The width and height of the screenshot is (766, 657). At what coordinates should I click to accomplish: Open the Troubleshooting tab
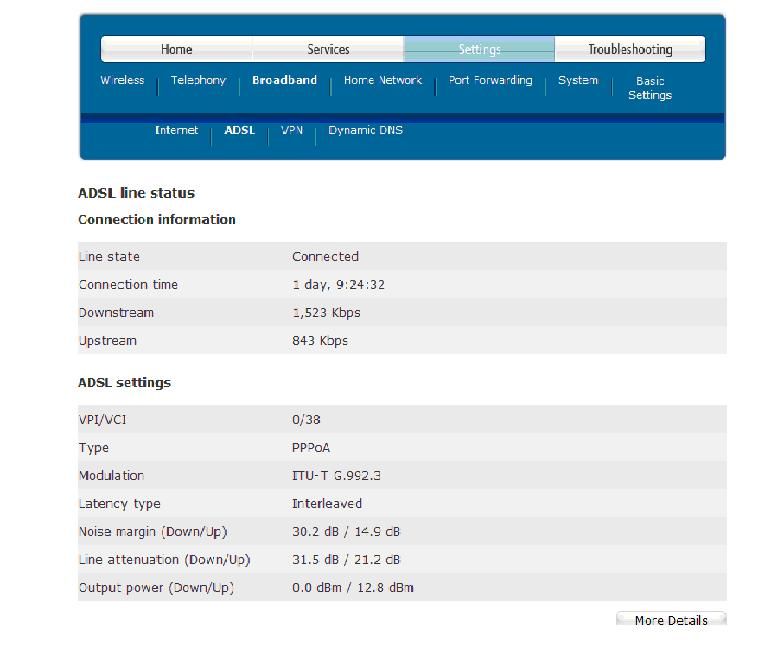pyautogui.click(x=630, y=49)
